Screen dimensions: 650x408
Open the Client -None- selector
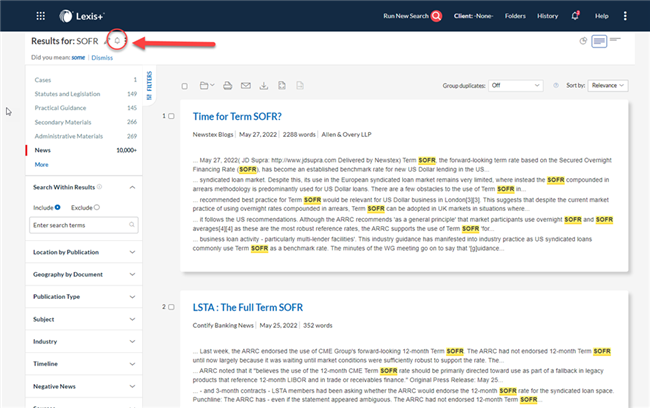[473, 16]
